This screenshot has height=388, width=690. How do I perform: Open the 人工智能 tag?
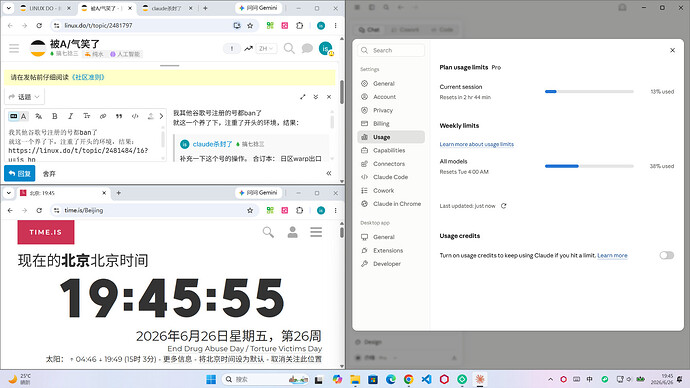point(125,54)
